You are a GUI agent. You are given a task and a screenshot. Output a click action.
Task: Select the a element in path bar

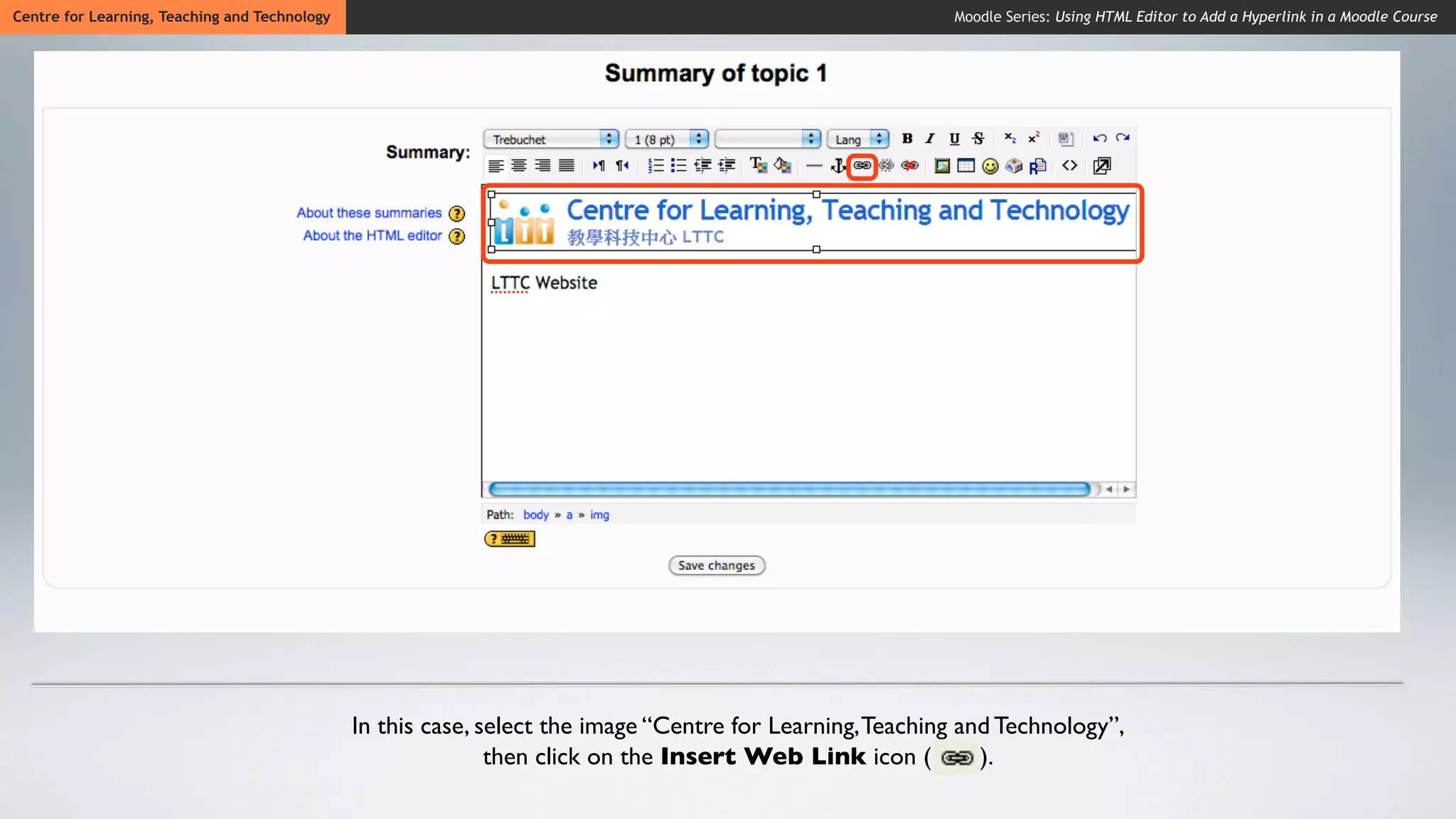point(569,515)
